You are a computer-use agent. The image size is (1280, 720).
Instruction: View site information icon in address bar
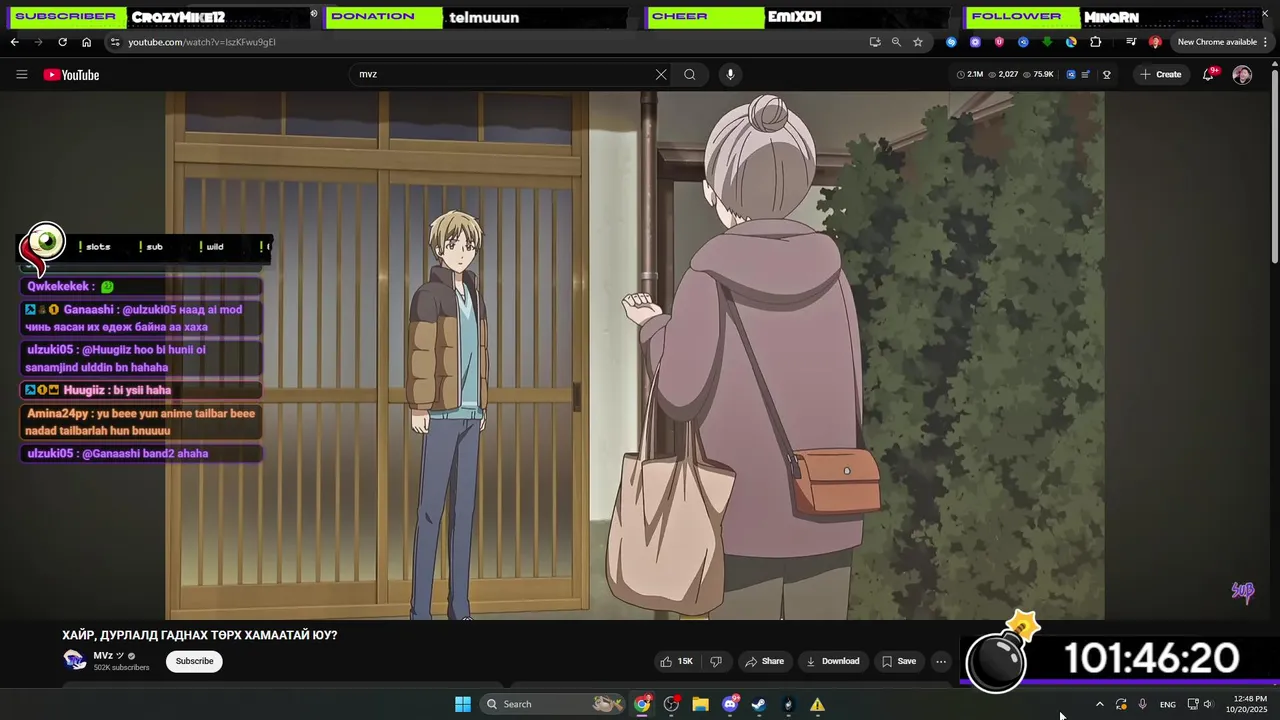tap(115, 42)
